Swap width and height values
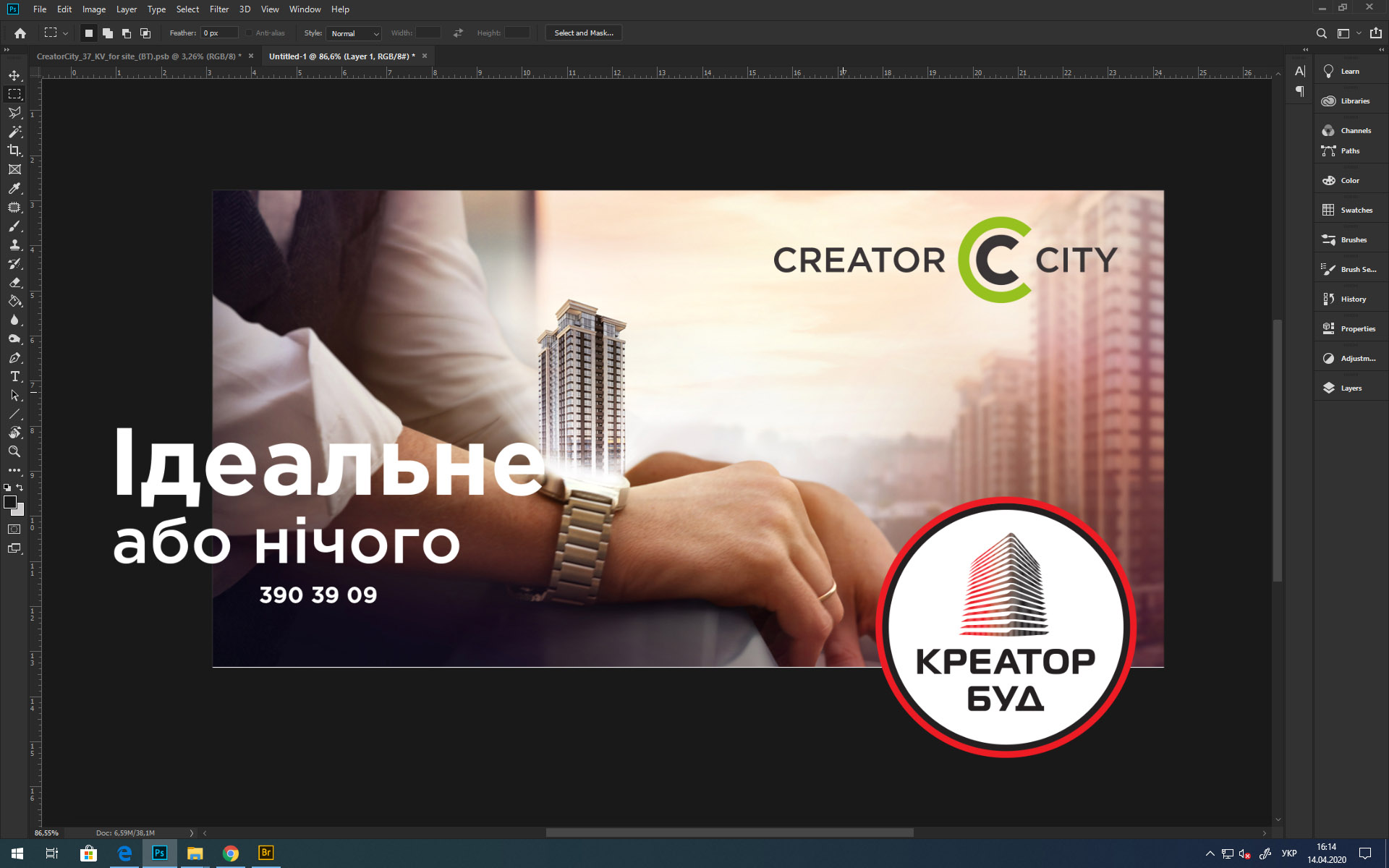Viewport: 1389px width, 868px height. tap(458, 33)
